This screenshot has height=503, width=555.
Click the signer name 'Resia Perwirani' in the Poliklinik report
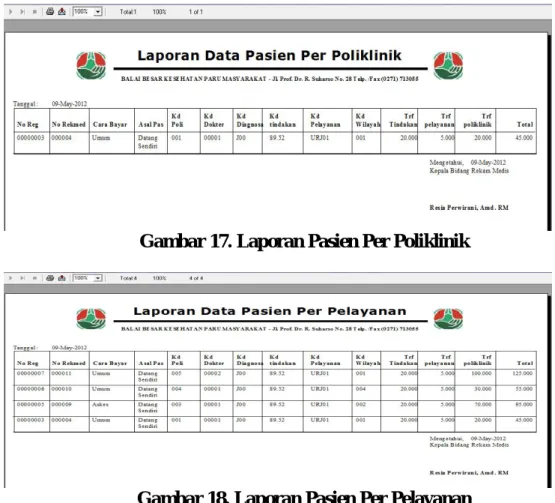click(454, 207)
